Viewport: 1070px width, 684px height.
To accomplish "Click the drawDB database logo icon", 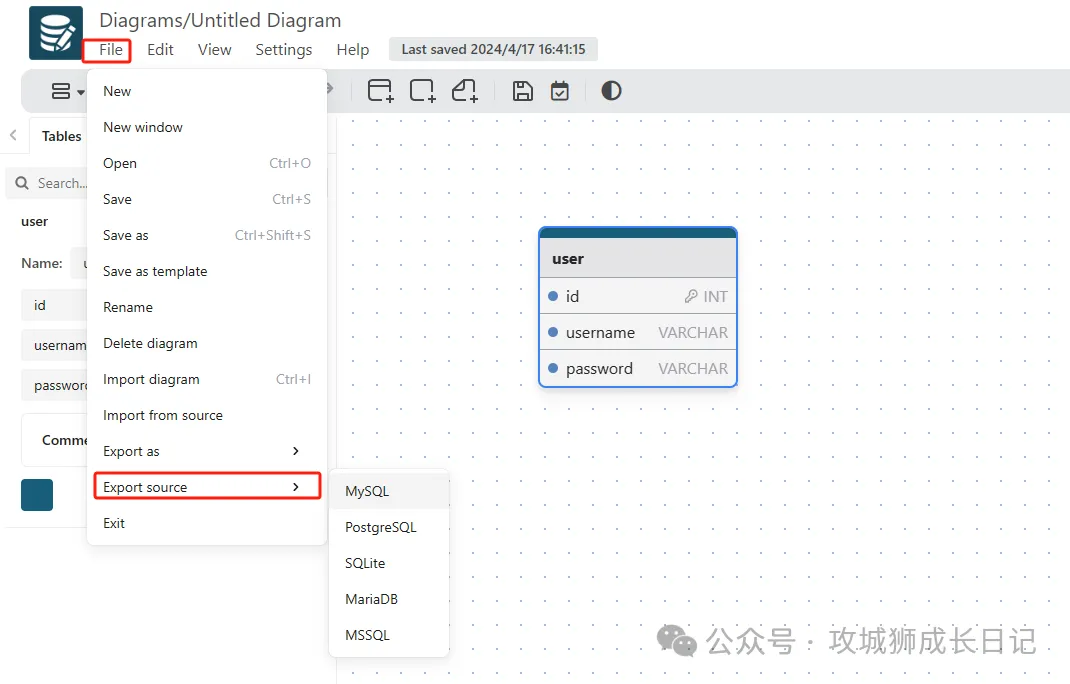I will click(x=56, y=33).
